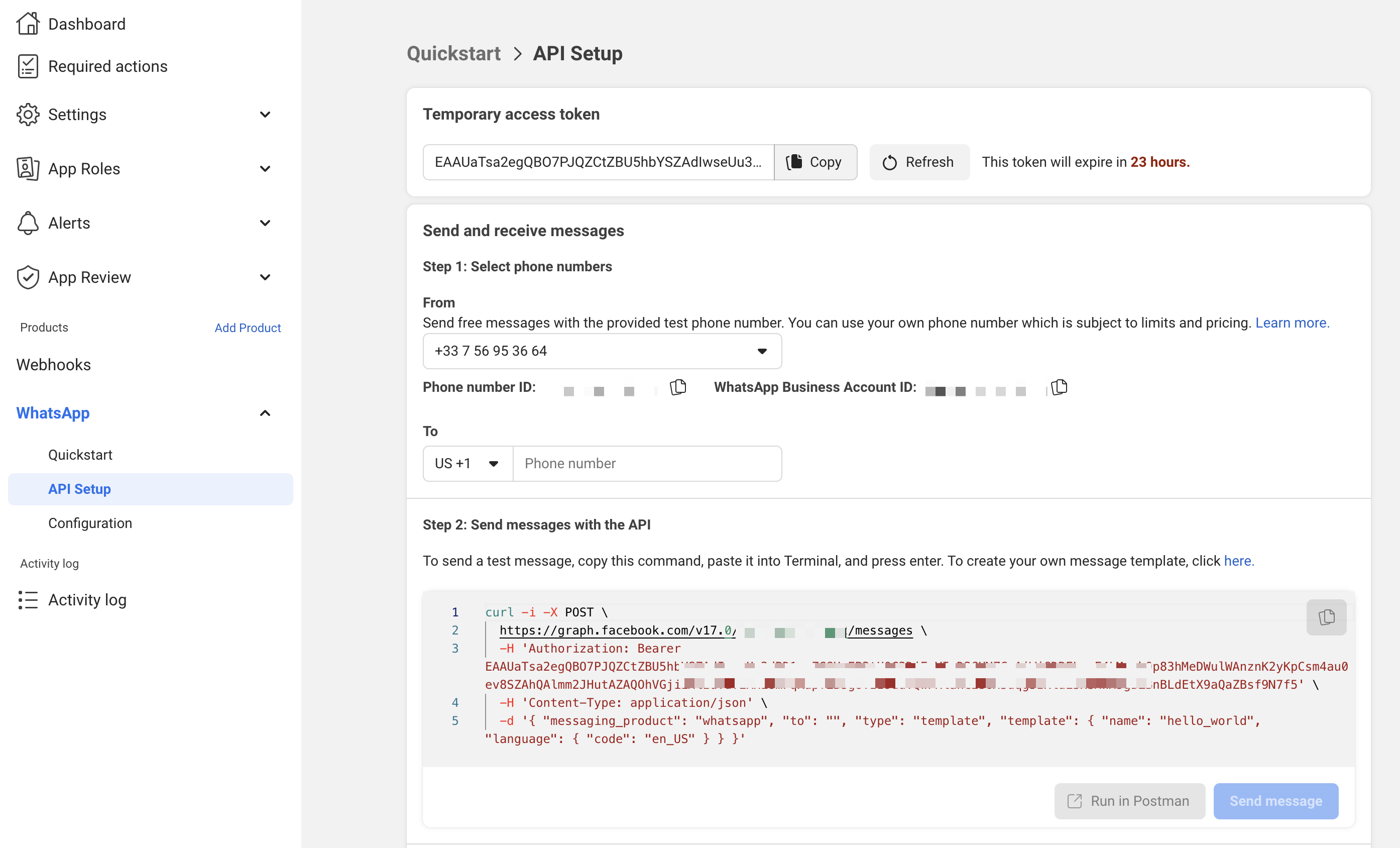Open Required actions checklist icon
Viewport: 1400px width, 848px height.
point(27,66)
